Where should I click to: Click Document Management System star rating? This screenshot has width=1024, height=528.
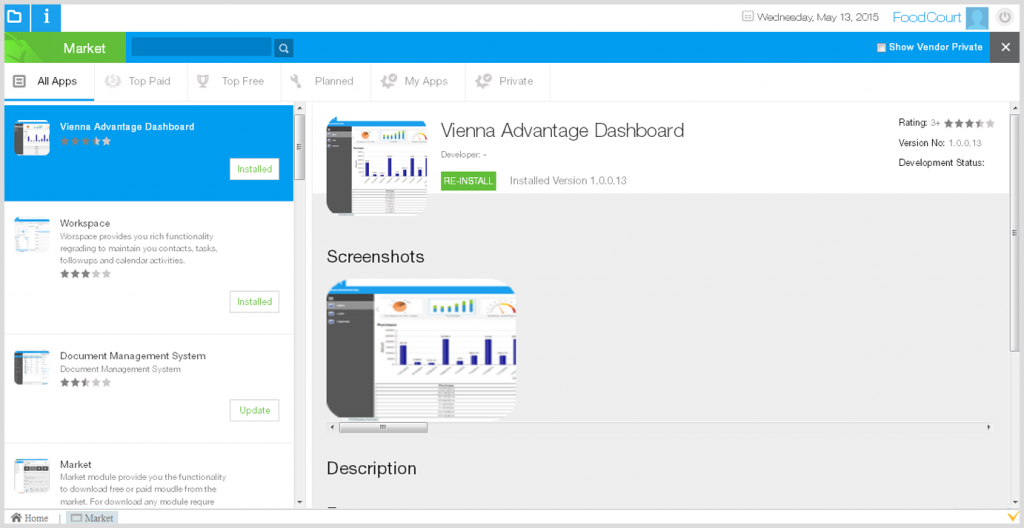click(x=86, y=382)
